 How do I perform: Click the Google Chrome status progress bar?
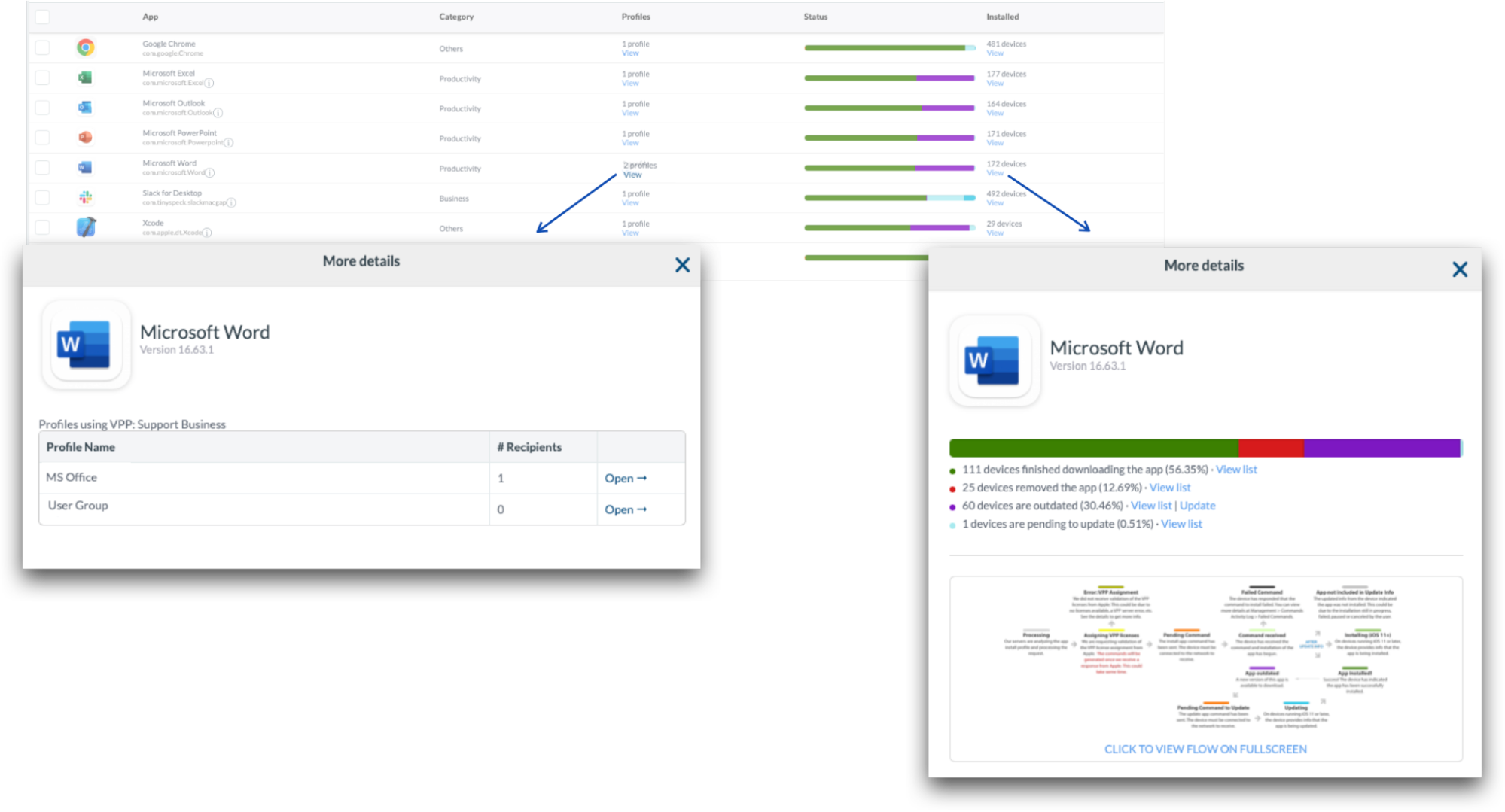889,48
